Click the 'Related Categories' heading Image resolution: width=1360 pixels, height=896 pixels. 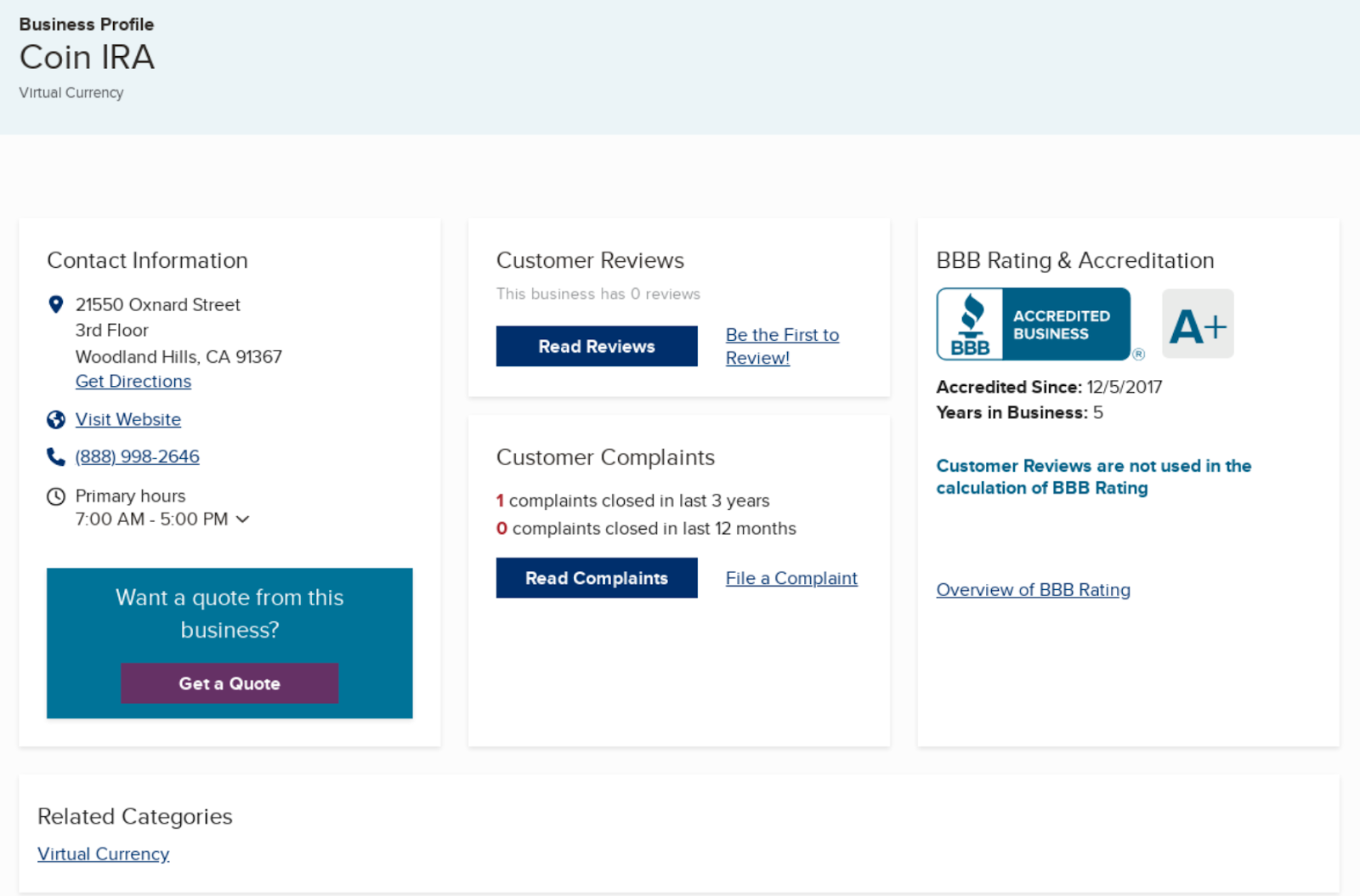(x=135, y=816)
